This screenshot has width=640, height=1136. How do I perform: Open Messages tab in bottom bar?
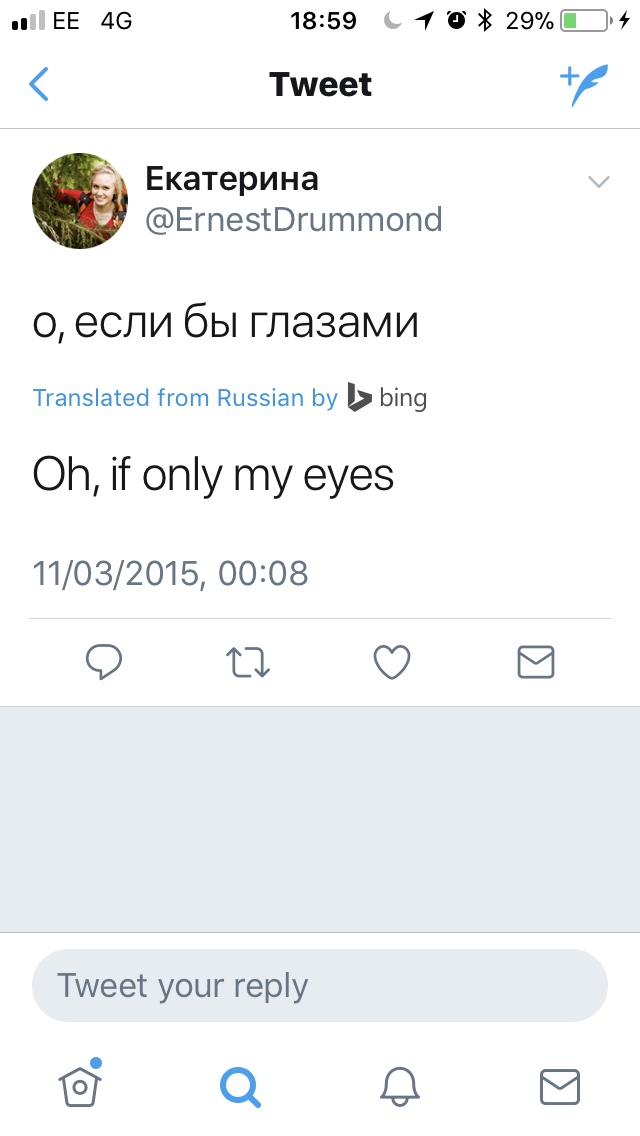point(559,1085)
